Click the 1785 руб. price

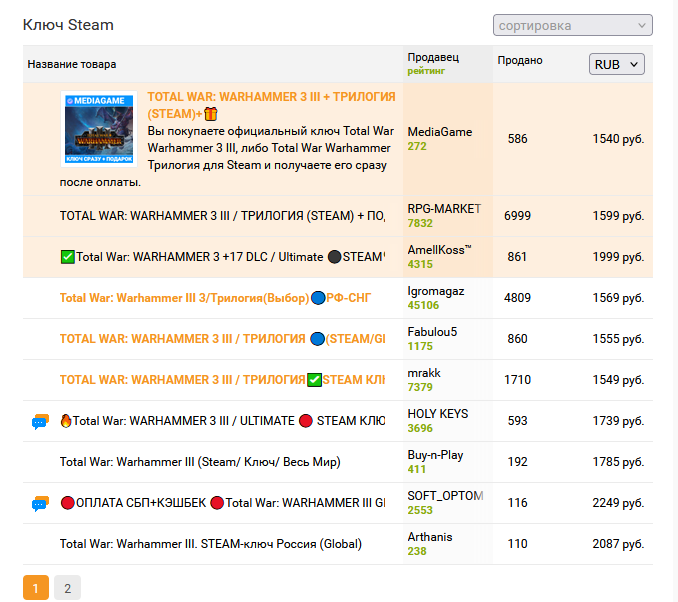618,462
